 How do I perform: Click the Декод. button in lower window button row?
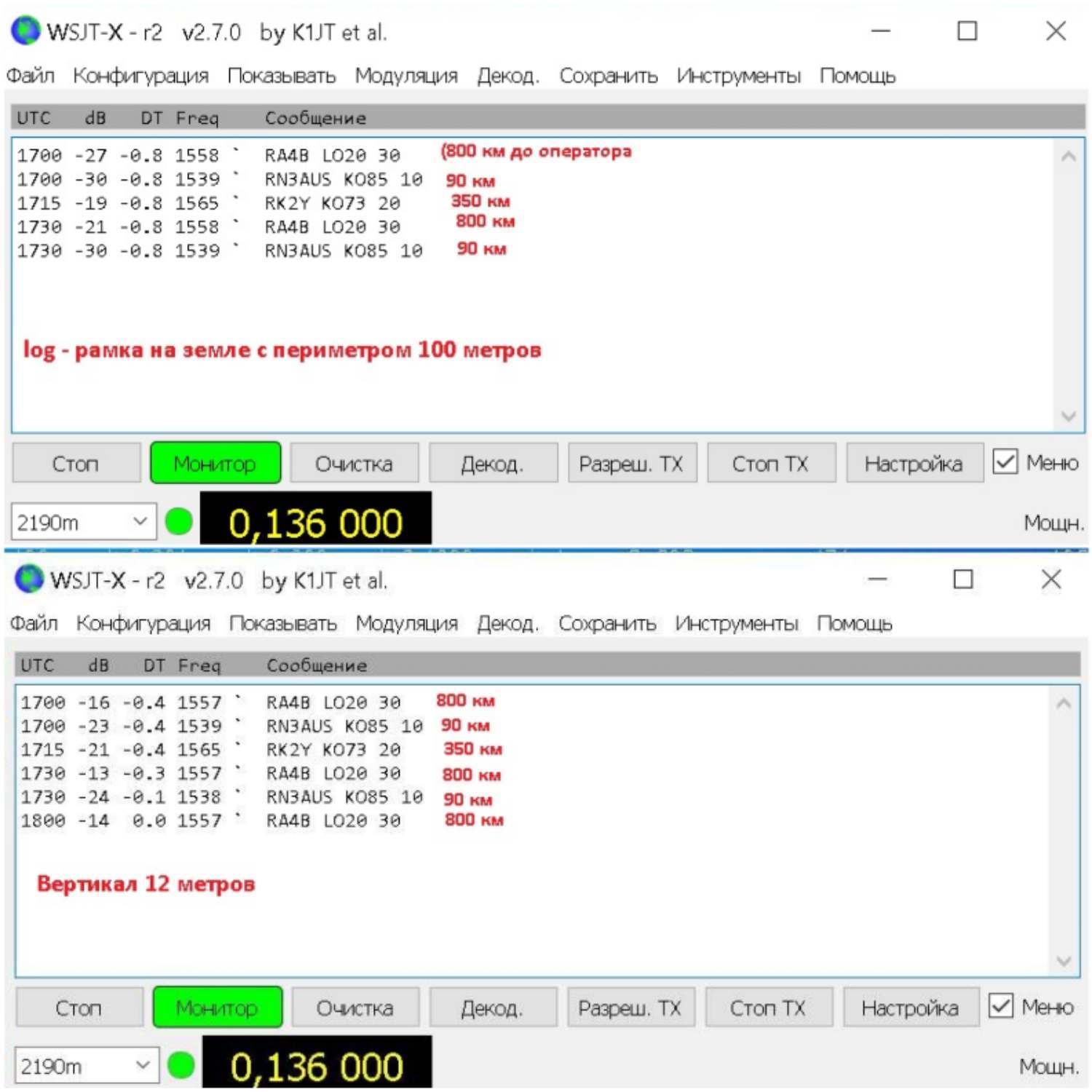493,1008
